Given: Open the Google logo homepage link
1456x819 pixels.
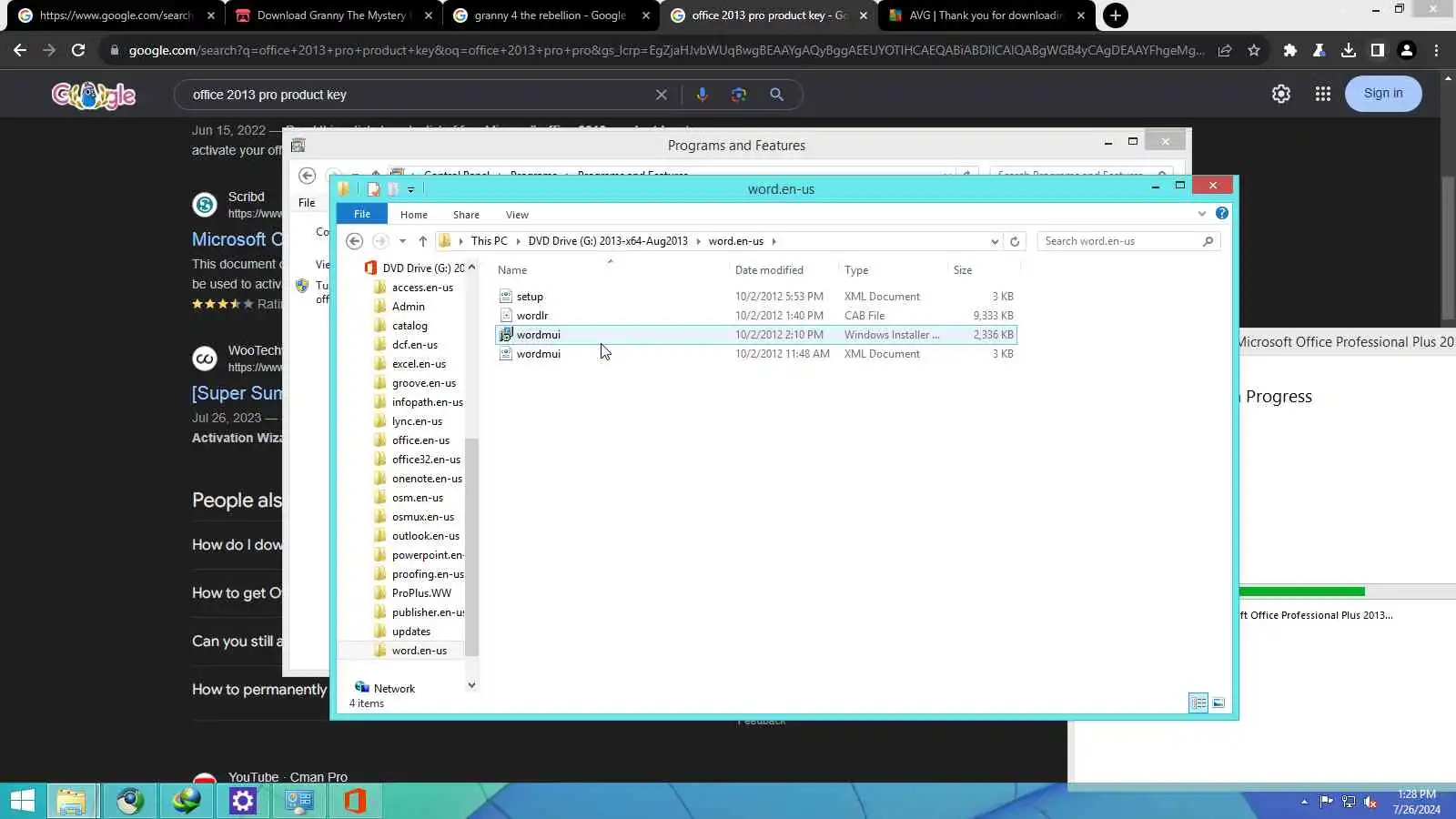Looking at the screenshot, I should [x=94, y=95].
